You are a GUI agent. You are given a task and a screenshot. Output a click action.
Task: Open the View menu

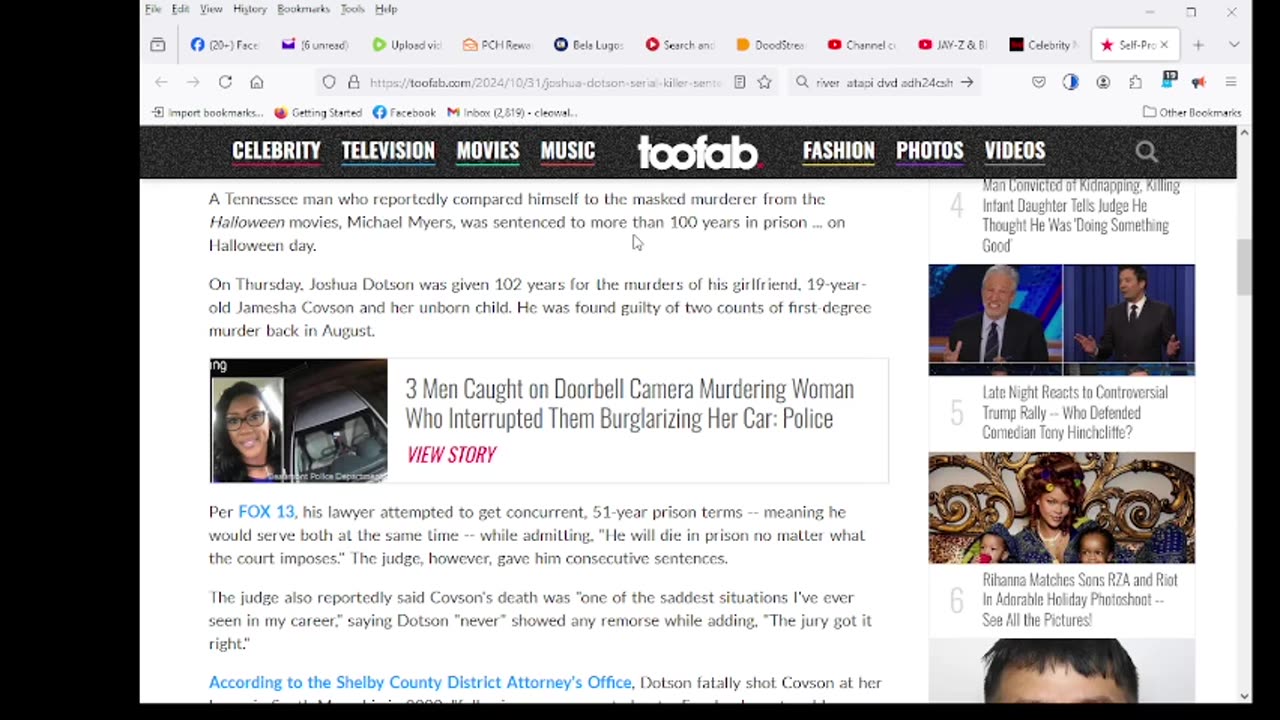click(x=211, y=9)
